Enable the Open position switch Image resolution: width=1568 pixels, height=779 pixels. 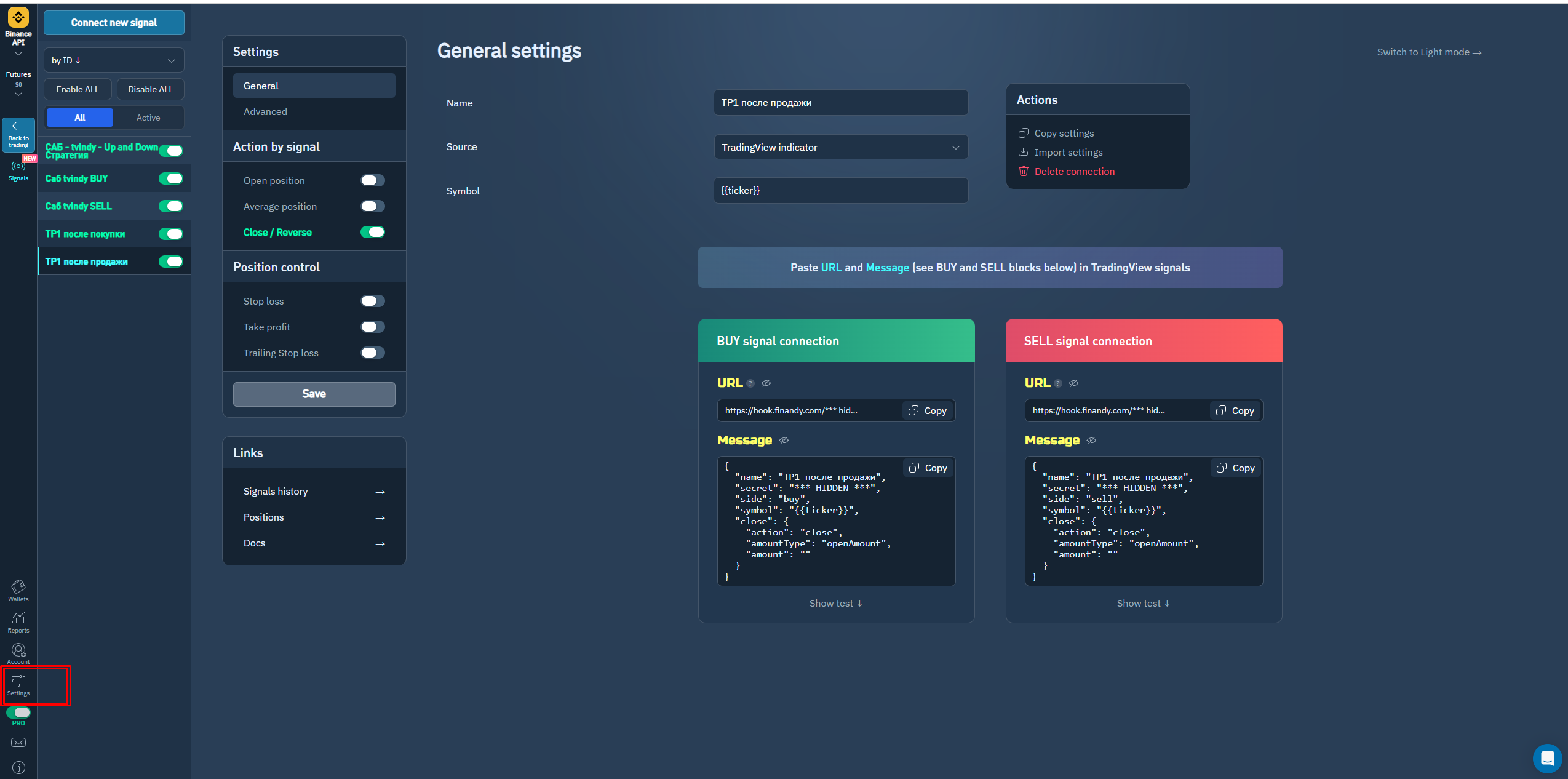373,180
